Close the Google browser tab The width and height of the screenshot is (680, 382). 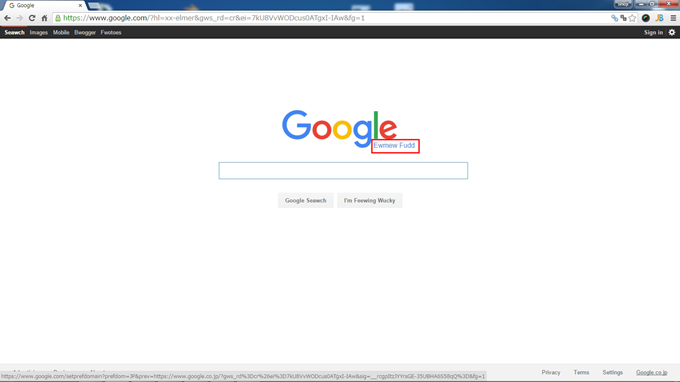tap(80, 6)
